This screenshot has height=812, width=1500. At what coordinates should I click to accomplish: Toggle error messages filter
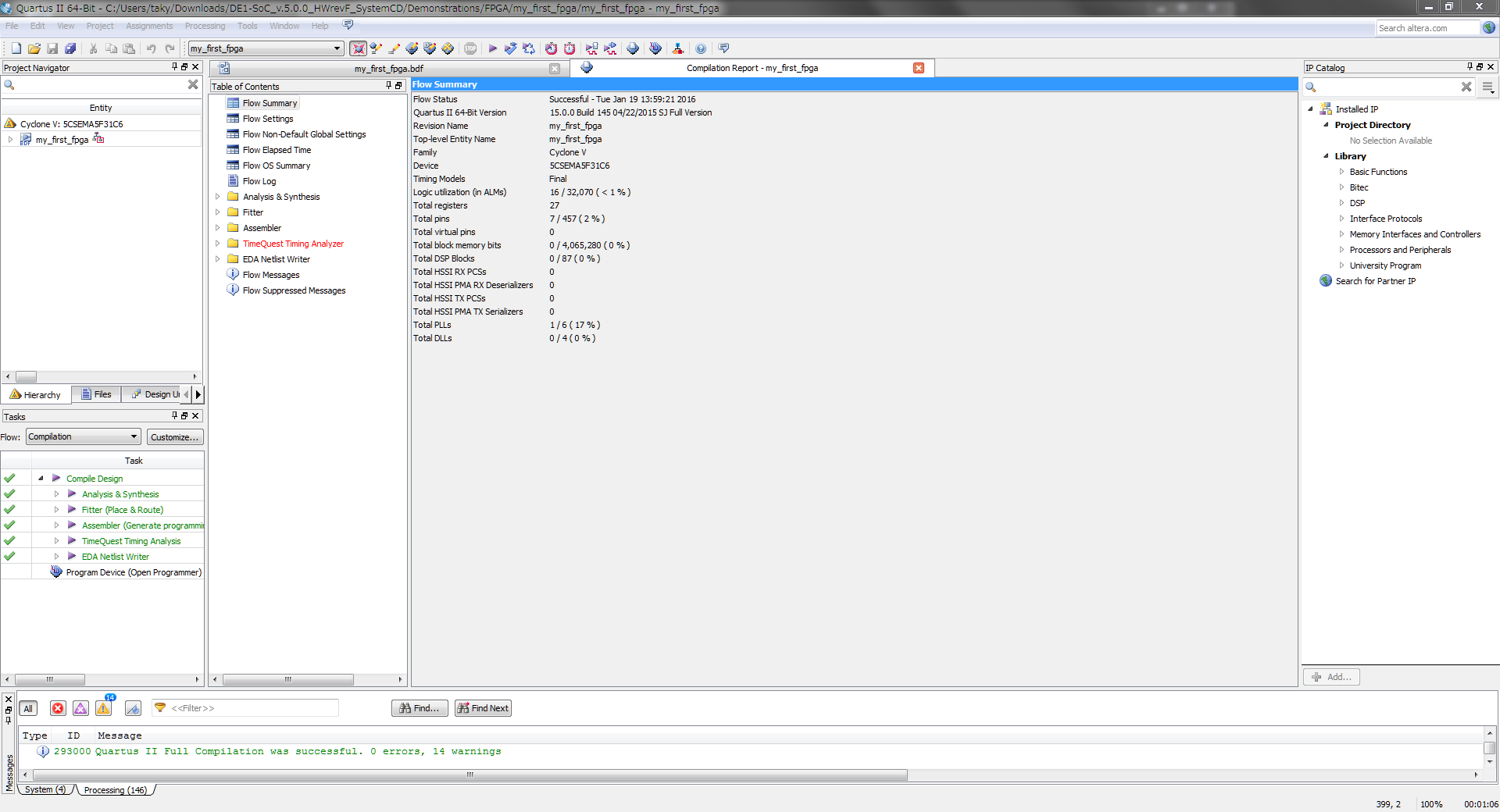(x=58, y=708)
